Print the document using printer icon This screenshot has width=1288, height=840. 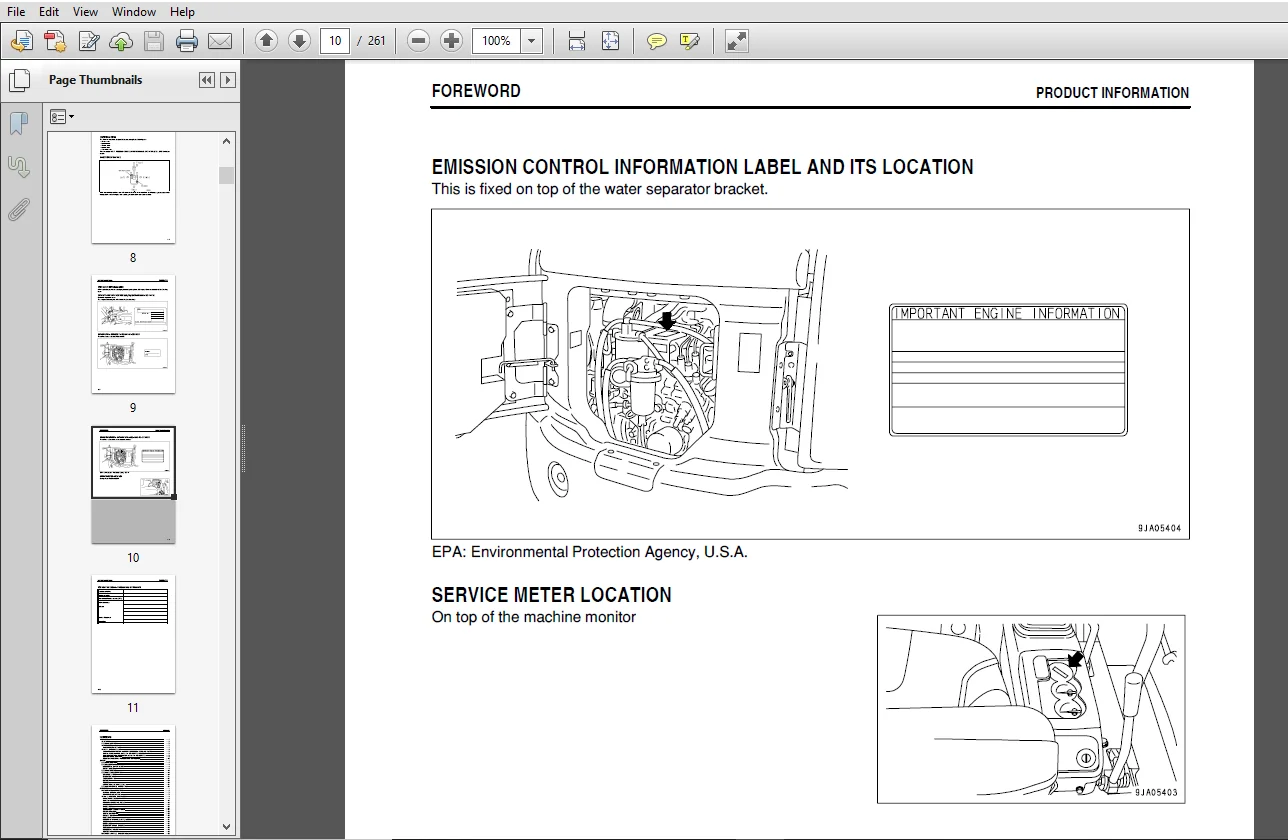click(x=187, y=41)
